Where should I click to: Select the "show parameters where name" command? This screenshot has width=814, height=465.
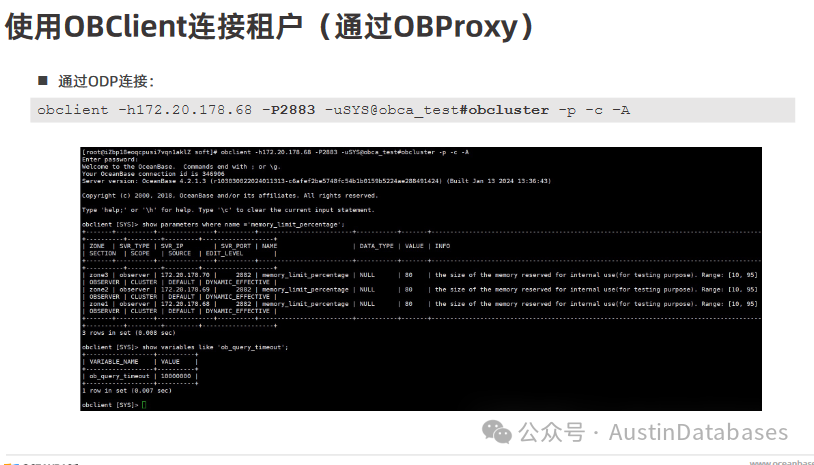click(243, 225)
